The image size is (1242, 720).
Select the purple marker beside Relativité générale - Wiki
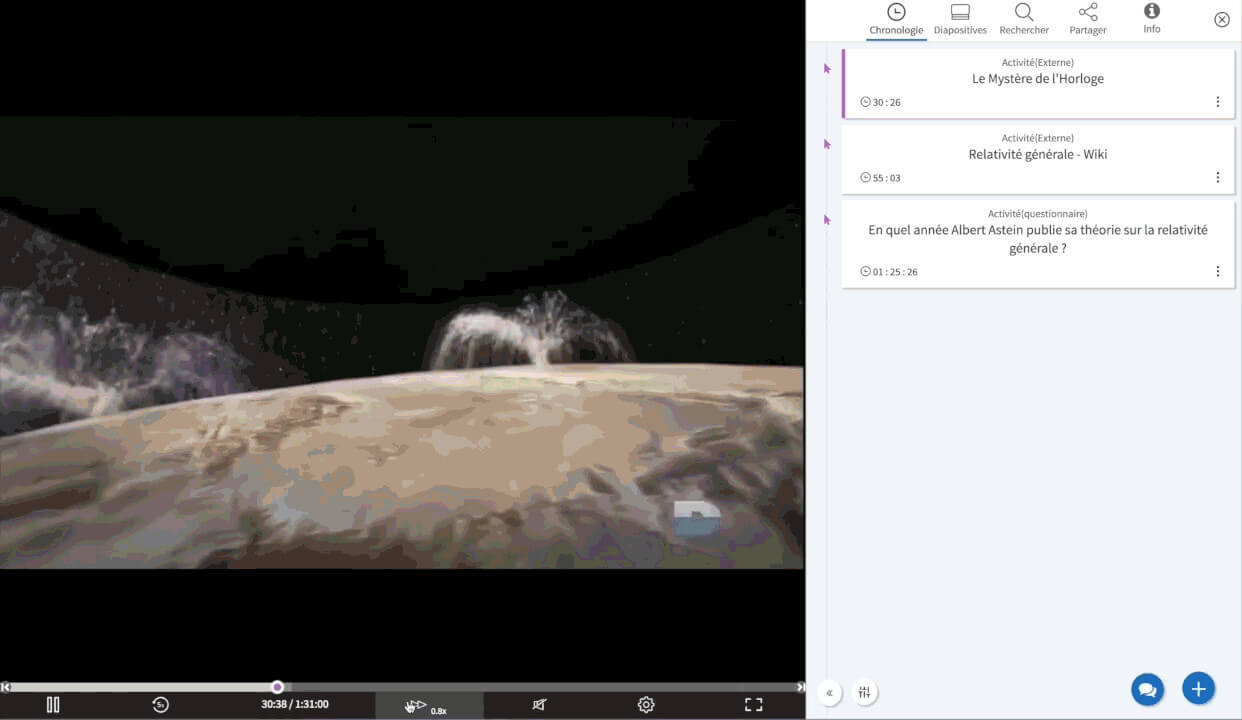[827, 143]
